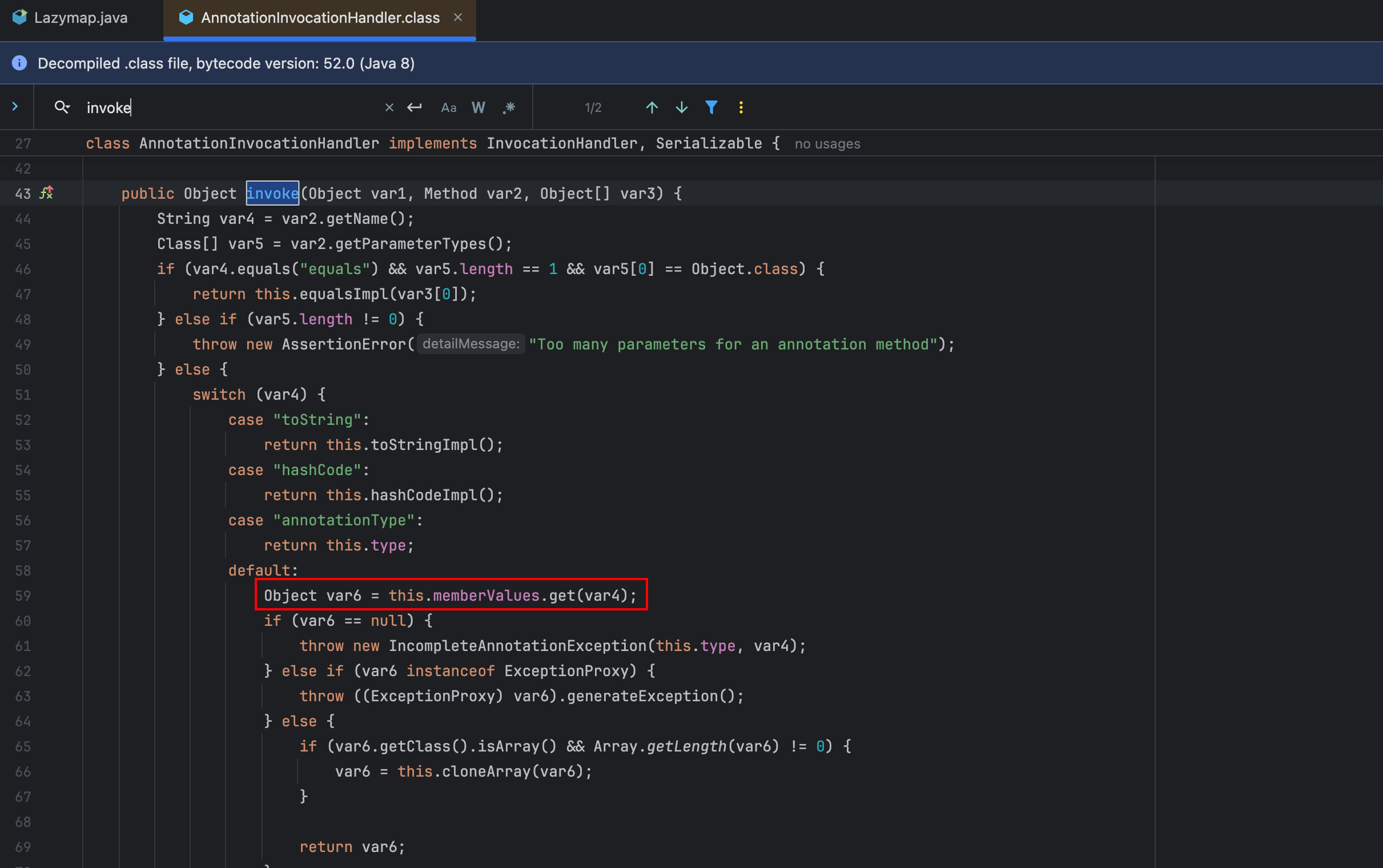Image resolution: width=1383 pixels, height=868 pixels.
Task: Click the implements gutter icon on line 43
Action: point(46,193)
